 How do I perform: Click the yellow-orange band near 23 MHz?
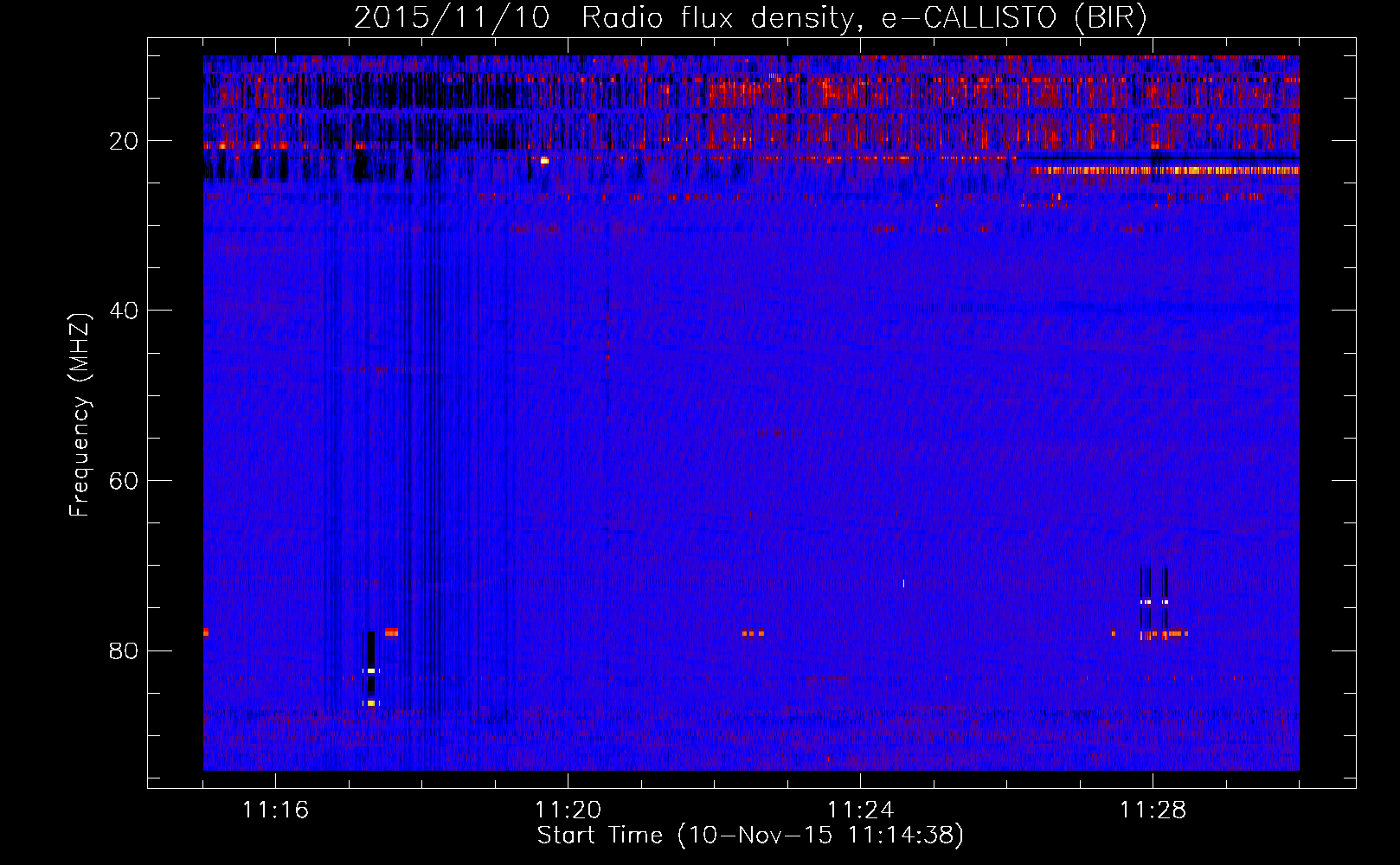pos(1165,170)
